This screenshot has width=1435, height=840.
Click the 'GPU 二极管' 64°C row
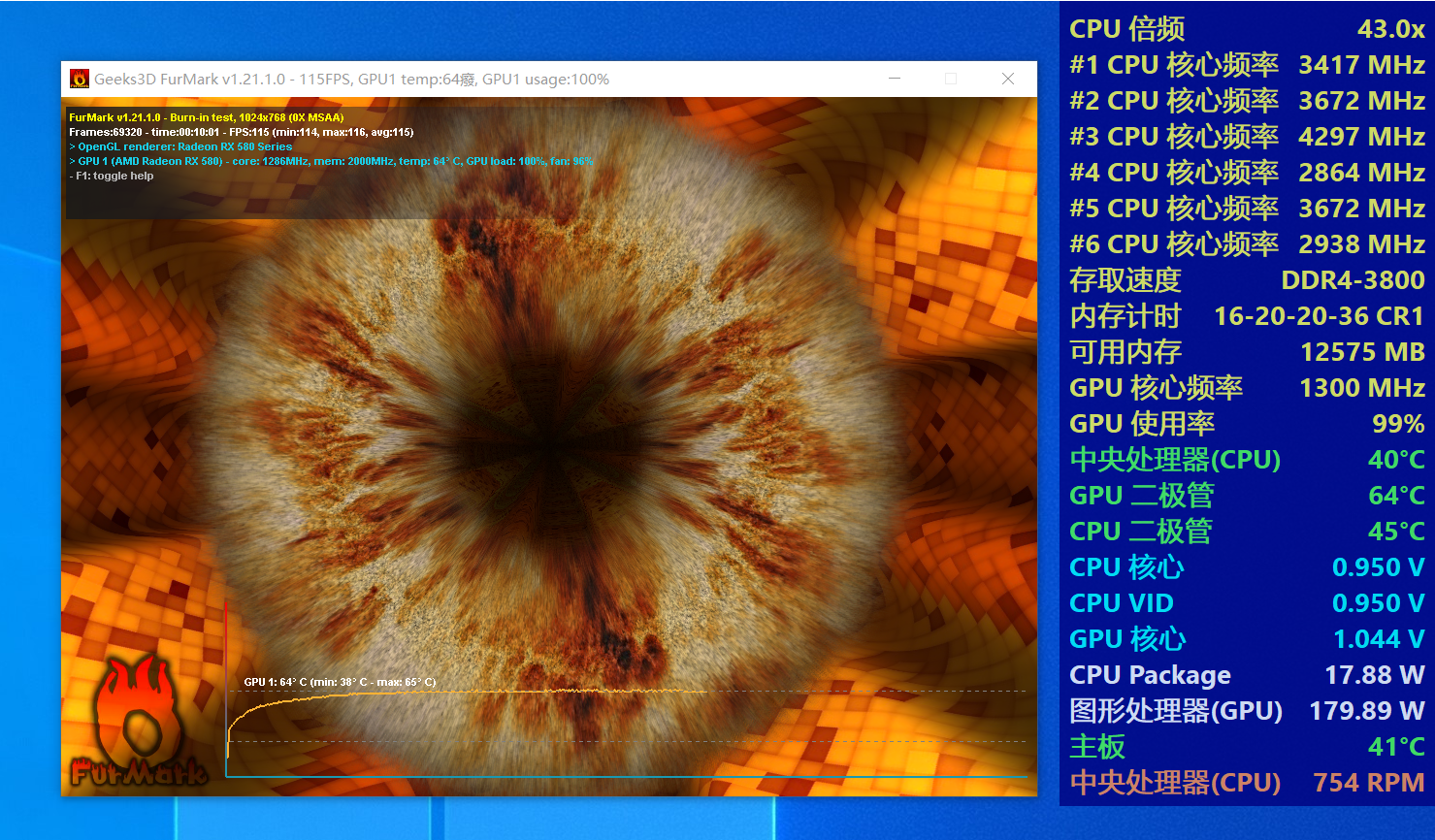pos(1247,496)
